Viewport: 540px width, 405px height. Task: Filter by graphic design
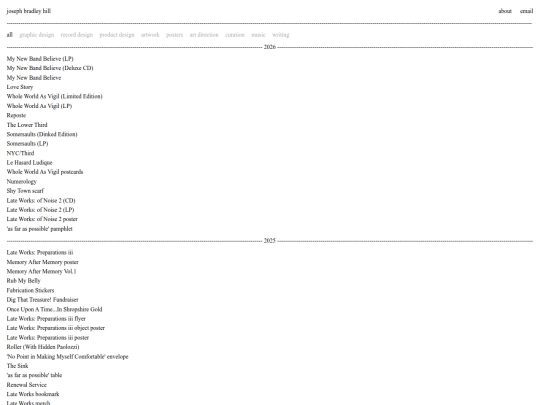[37, 35]
